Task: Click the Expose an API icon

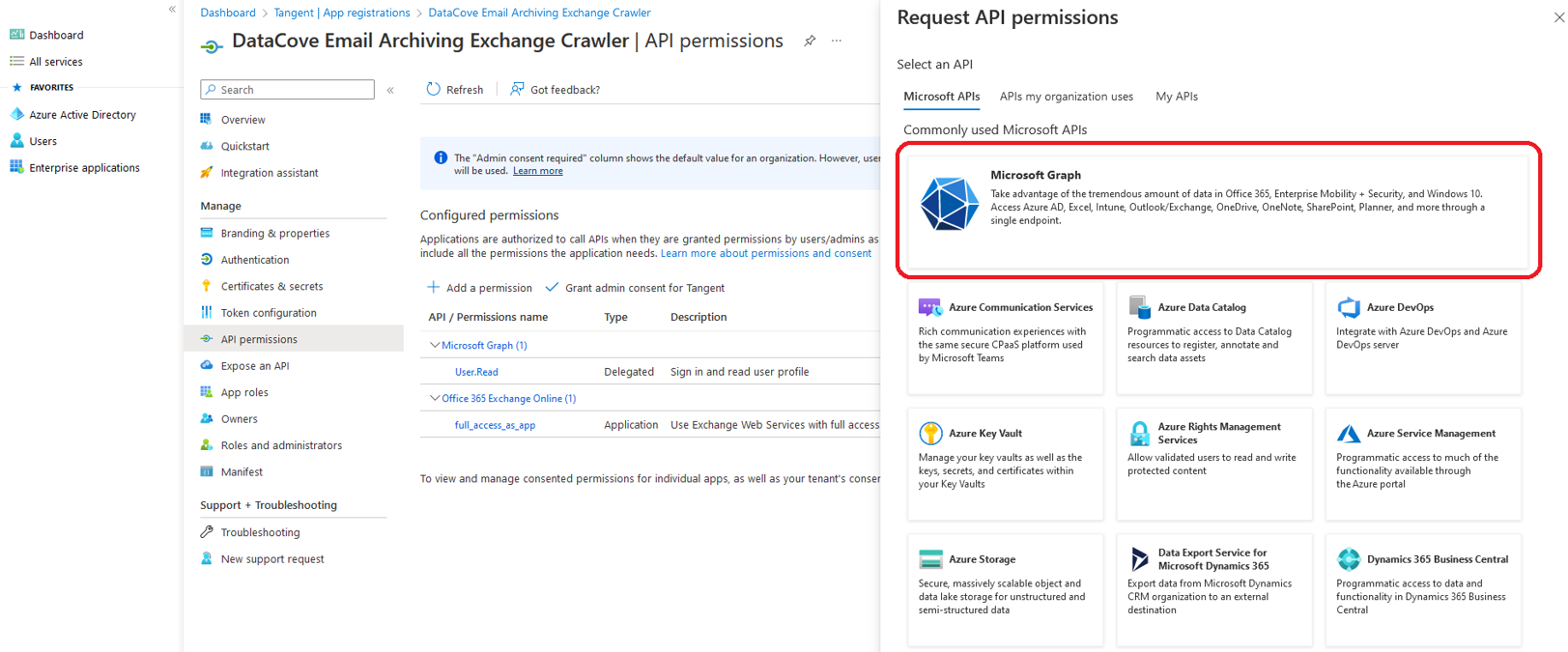Action: pyautogui.click(x=206, y=365)
